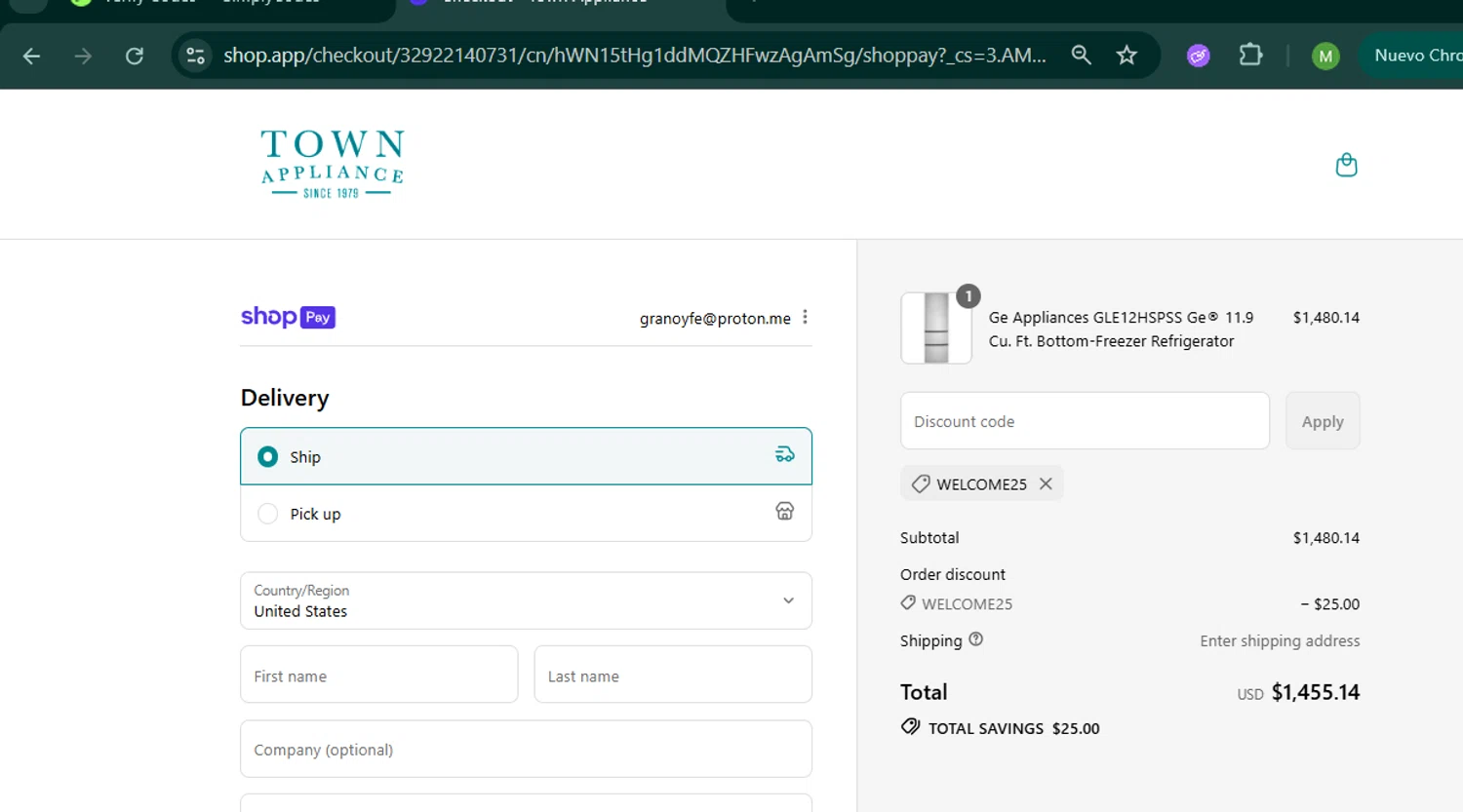Click the WELCOME25 tag icon in discount chip
Screen dimensions: 1463x812
coord(920,483)
